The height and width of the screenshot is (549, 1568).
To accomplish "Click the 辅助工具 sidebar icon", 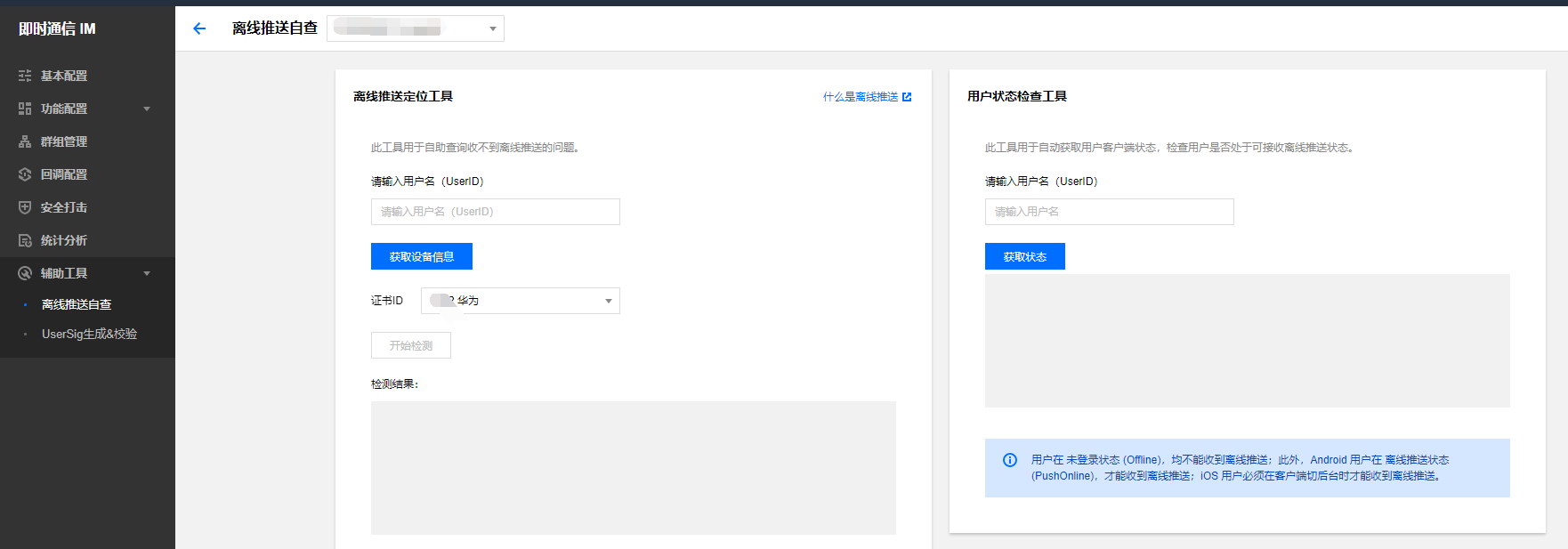I will pos(25,273).
